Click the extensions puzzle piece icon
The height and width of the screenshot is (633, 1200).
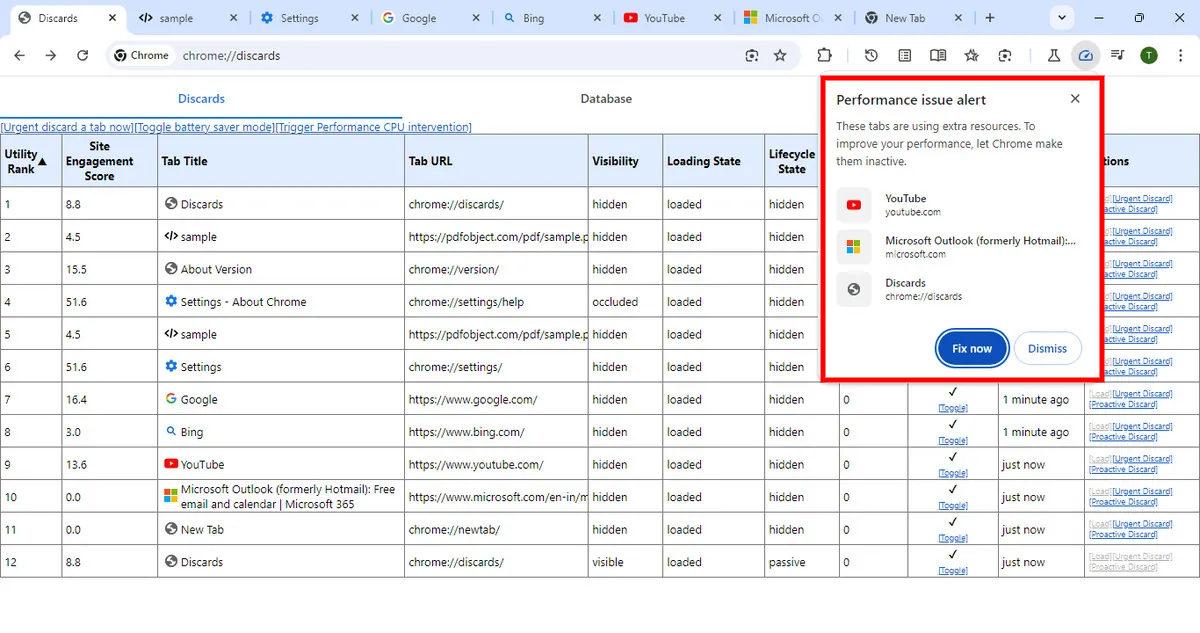825,55
